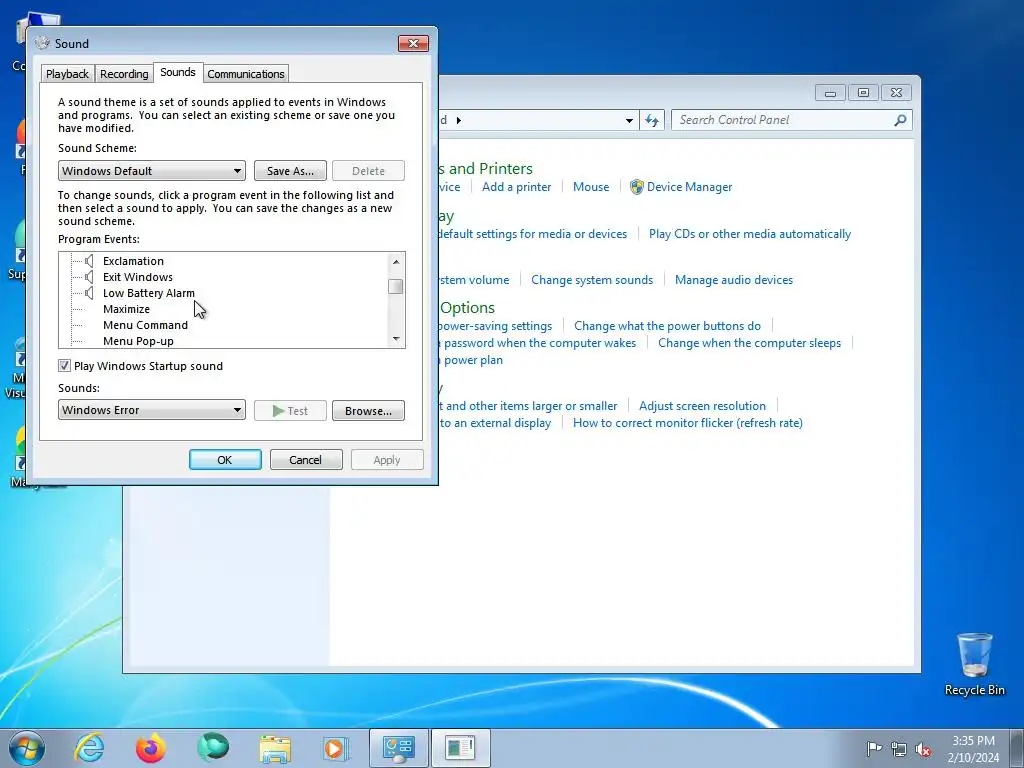Click OK in the Sound dialog
This screenshot has width=1024, height=768.
pos(225,460)
